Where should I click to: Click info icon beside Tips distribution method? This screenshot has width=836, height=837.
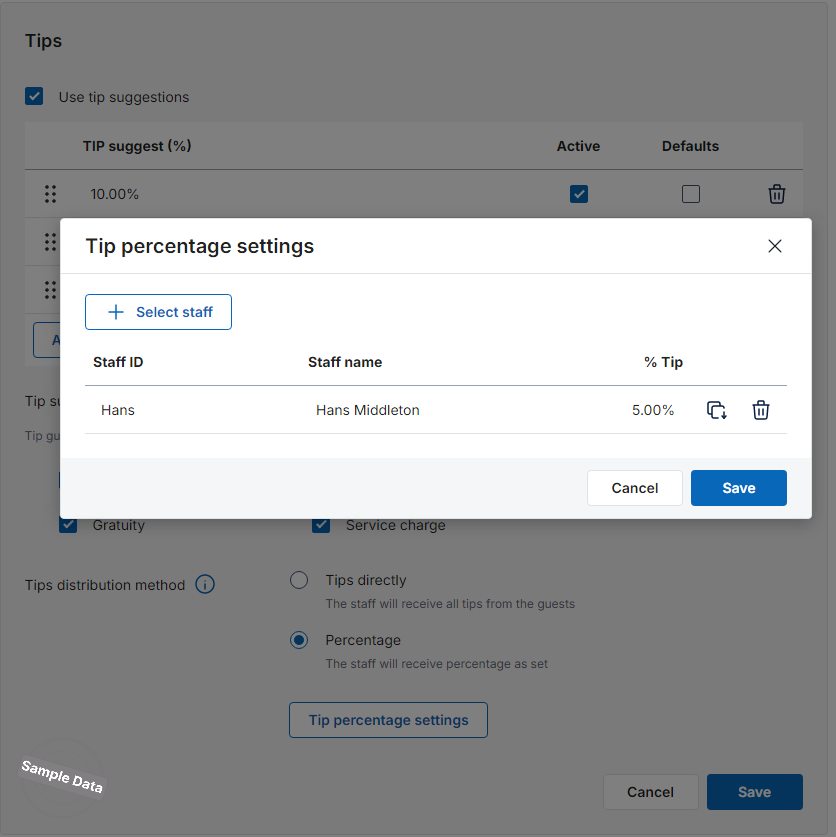[205, 585]
